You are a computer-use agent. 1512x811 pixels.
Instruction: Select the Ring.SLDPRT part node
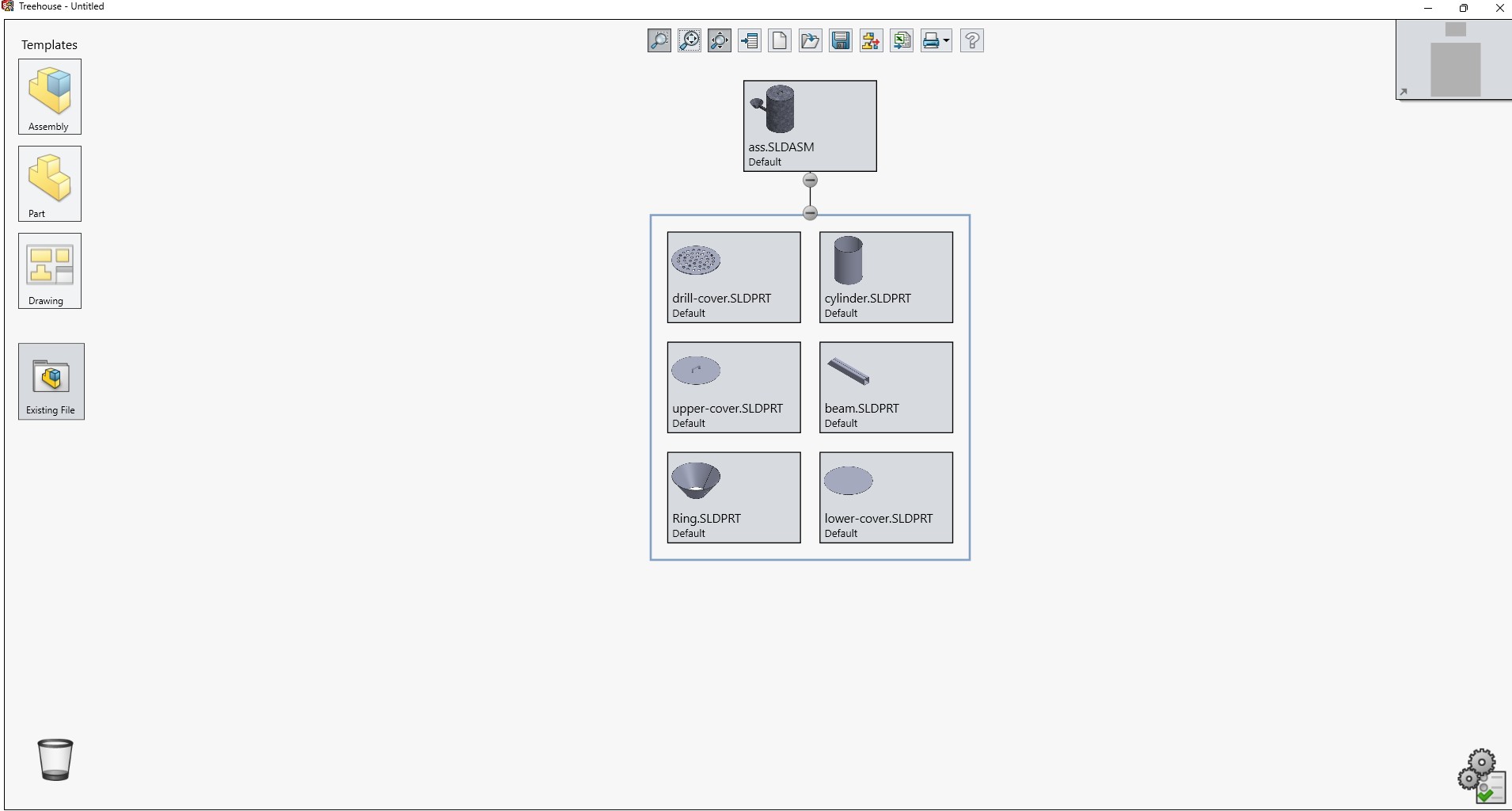tap(734, 497)
